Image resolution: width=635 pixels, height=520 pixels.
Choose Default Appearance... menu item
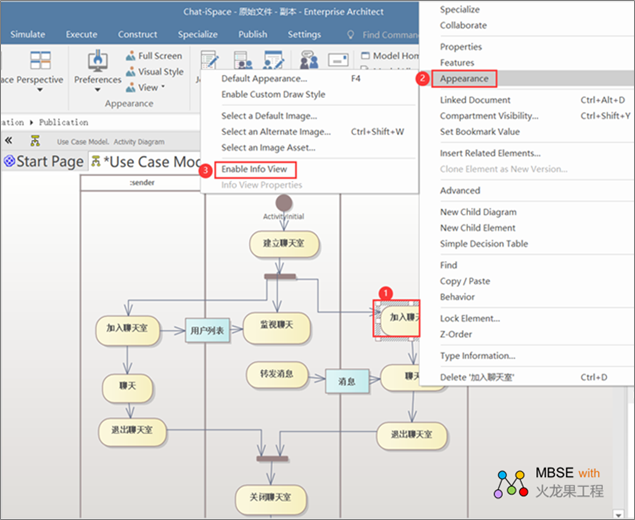click(x=264, y=79)
